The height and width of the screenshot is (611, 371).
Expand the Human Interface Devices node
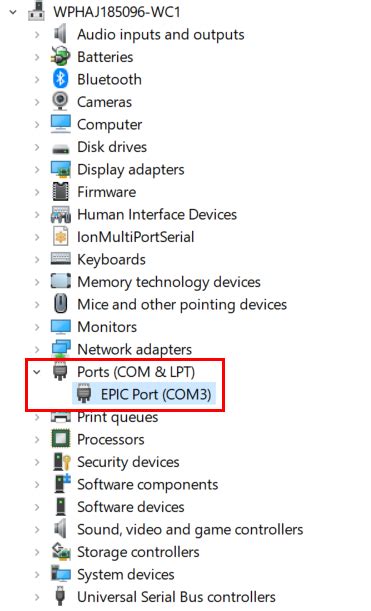pyautogui.click(x=37, y=214)
